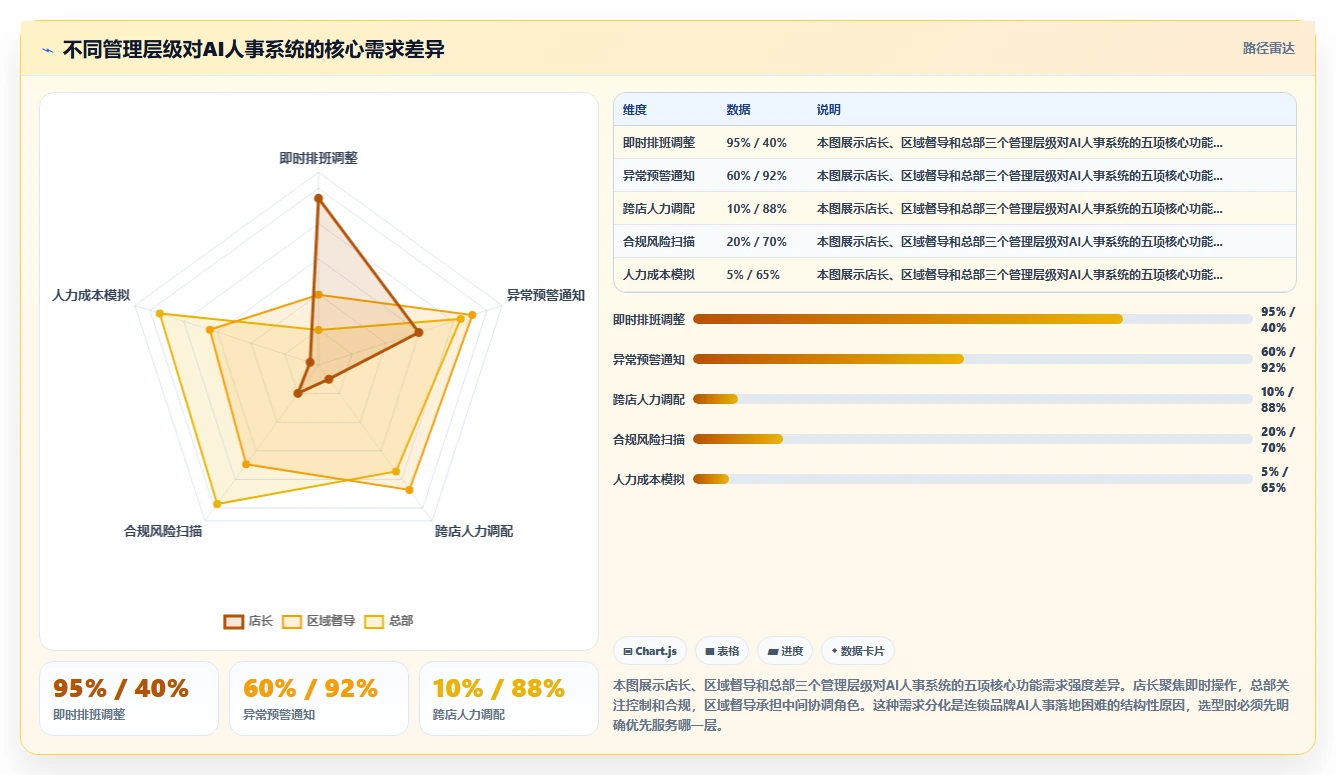This screenshot has width=1336, height=775.
Task: Select the Chart.js tag
Action: [x=650, y=651]
